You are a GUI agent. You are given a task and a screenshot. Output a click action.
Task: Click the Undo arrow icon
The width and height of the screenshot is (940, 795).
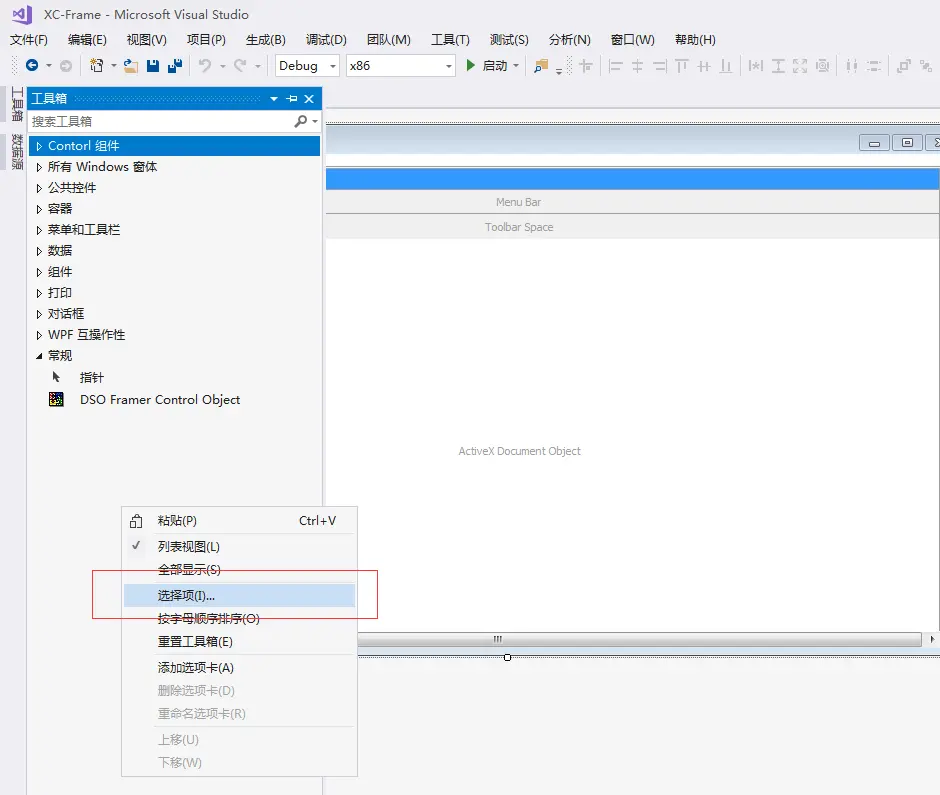tap(205, 65)
